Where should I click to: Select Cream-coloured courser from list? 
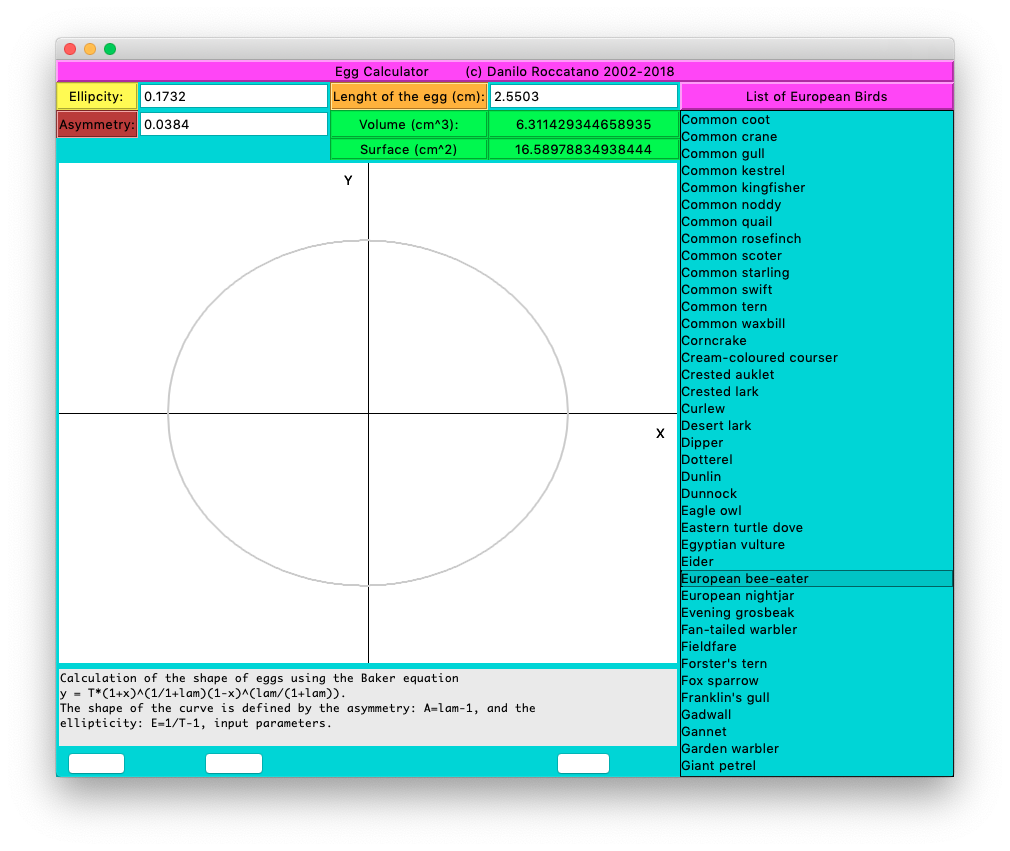[759, 358]
